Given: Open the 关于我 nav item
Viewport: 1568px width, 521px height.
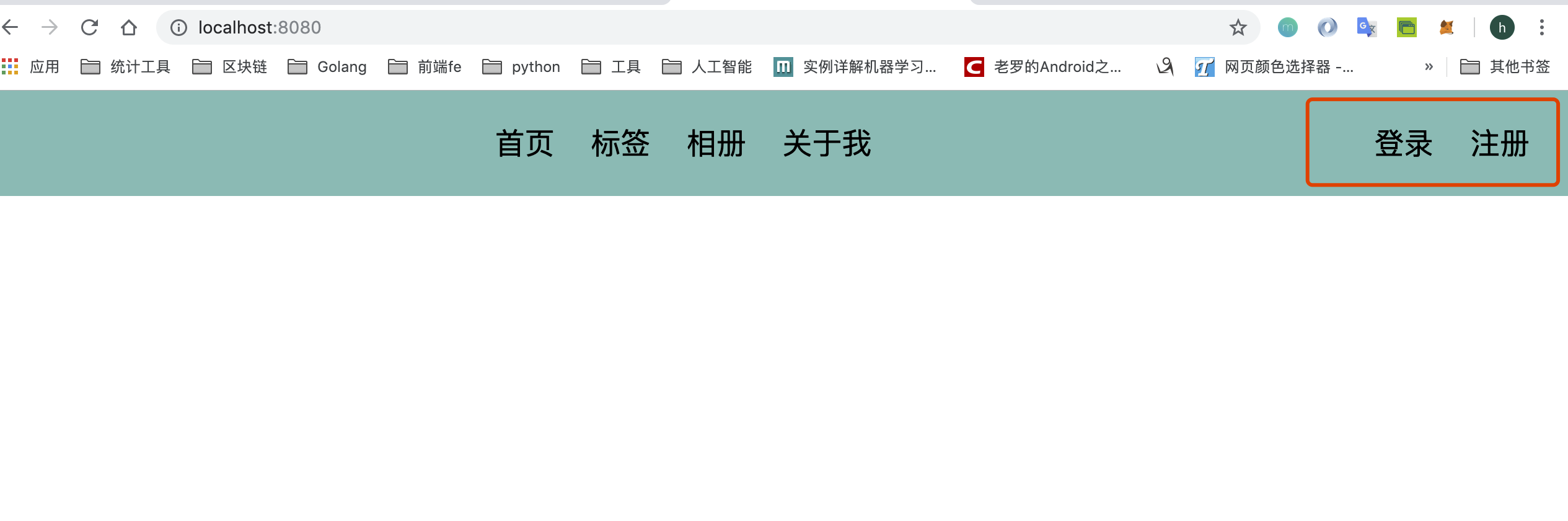Looking at the screenshot, I should click(x=827, y=143).
